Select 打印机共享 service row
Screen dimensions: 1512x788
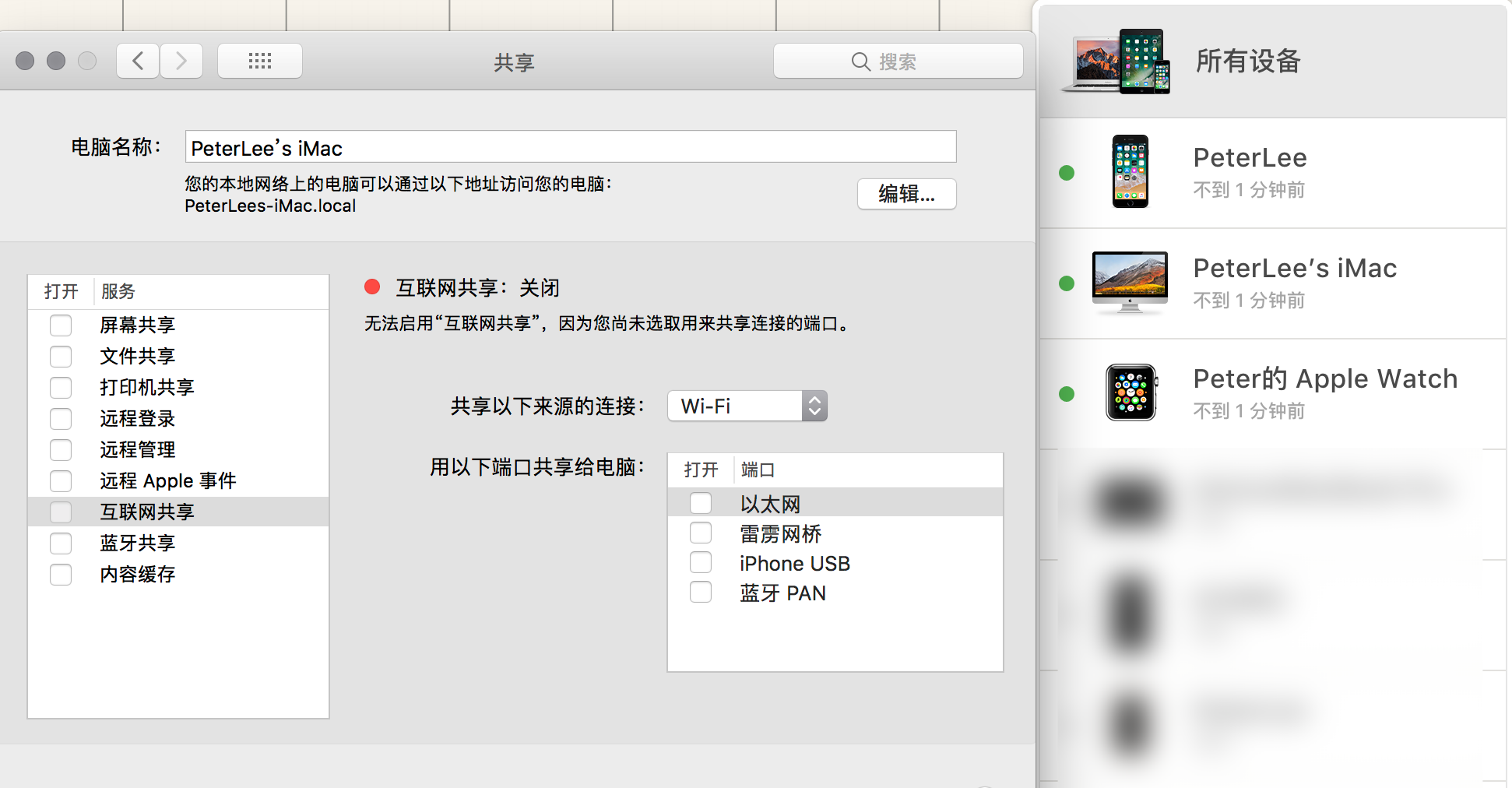(x=178, y=387)
